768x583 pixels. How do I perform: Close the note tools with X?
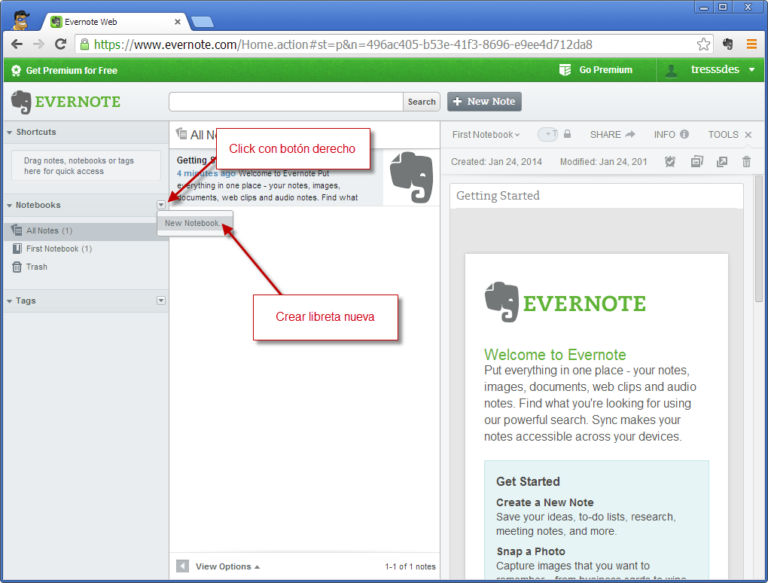point(748,135)
